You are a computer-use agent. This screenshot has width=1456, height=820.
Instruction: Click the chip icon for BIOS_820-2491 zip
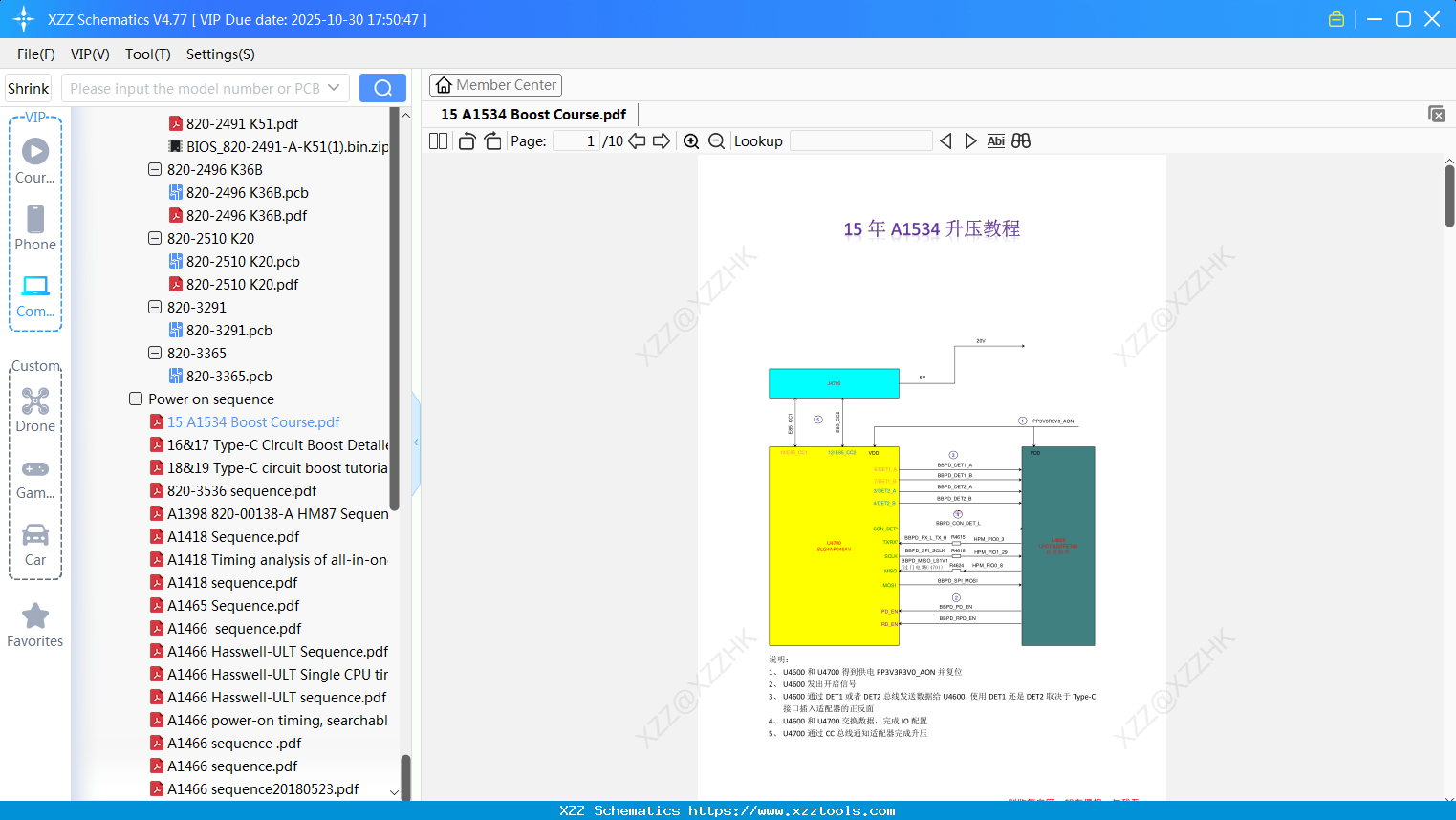point(176,146)
